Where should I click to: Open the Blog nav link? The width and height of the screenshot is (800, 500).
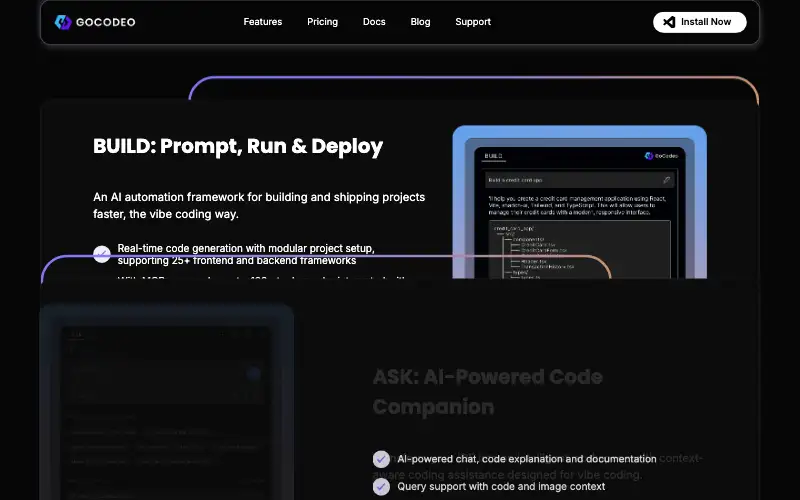point(420,22)
